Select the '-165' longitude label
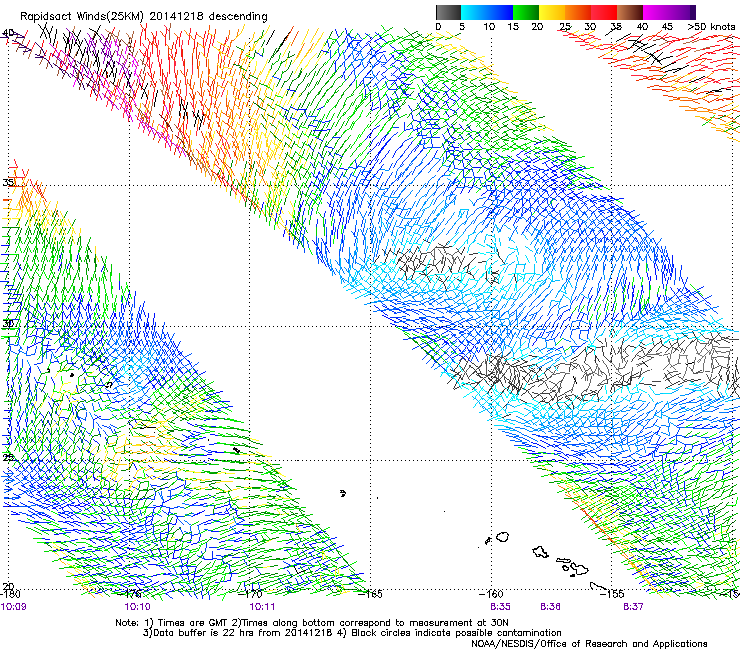Image resolution: width=740 pixels, height=650 pixels. pos(371,594)
